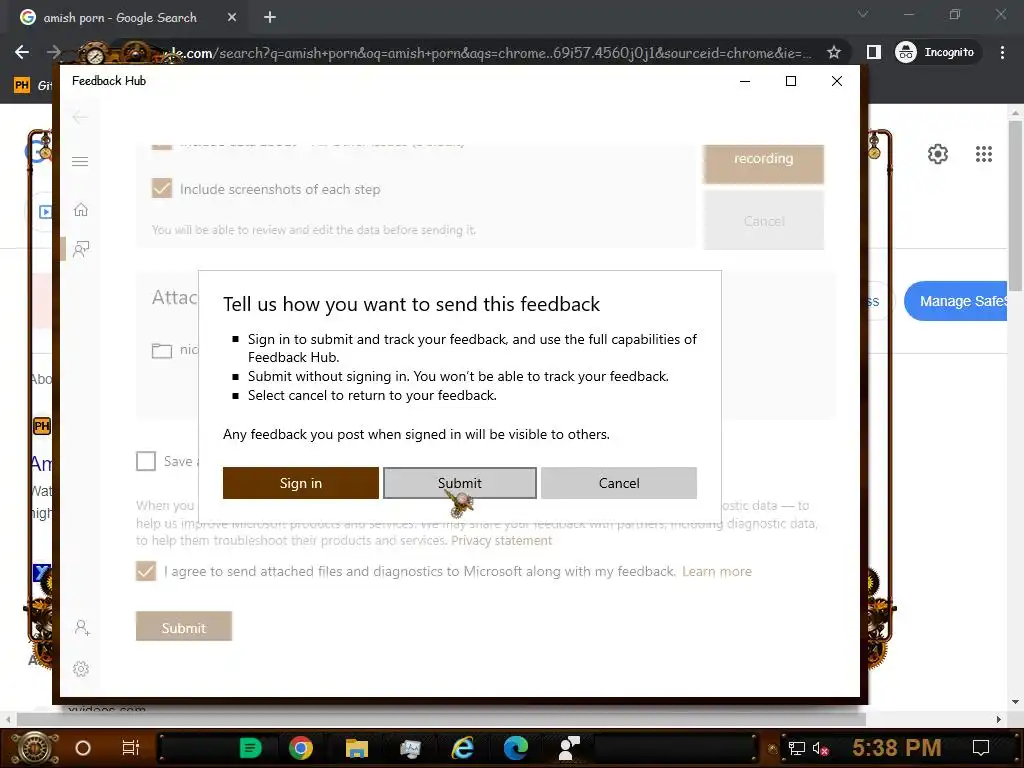Click the dimmed Cancel recording button
This screenshot has width=1024, height=768.
[x=763, y=221]
